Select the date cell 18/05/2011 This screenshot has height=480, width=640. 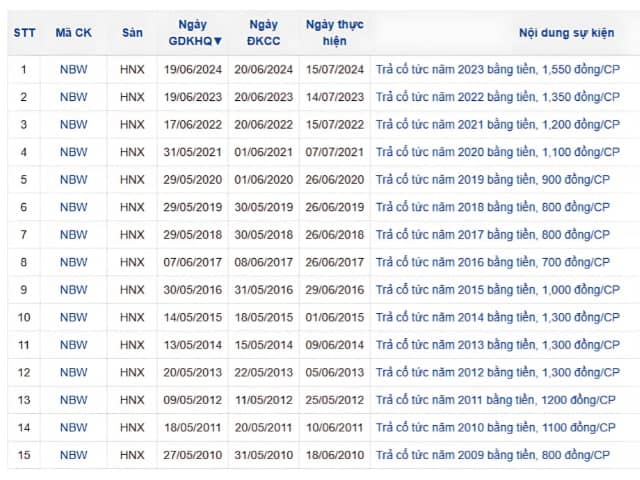pos(193,427)
